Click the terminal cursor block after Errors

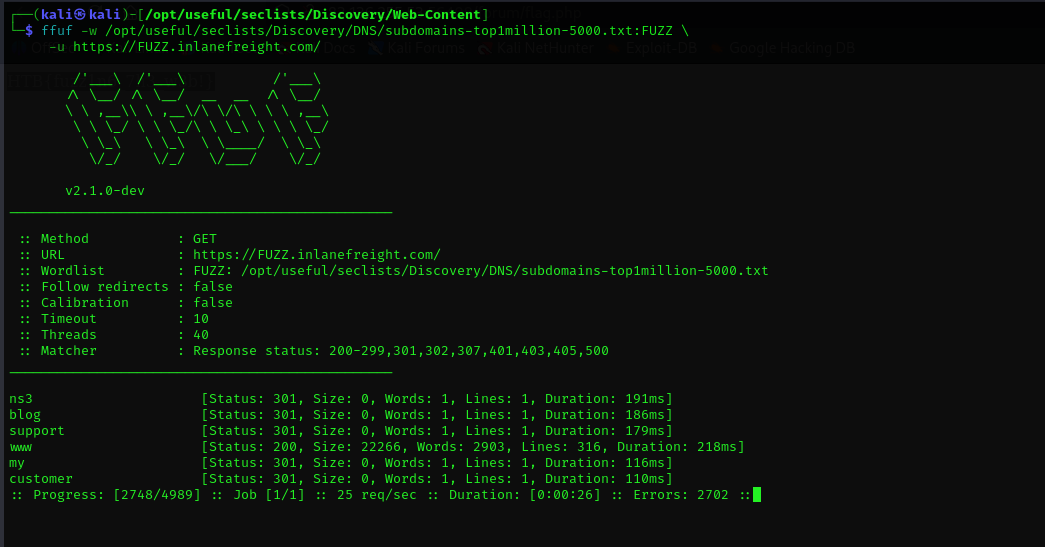point(757,494)
